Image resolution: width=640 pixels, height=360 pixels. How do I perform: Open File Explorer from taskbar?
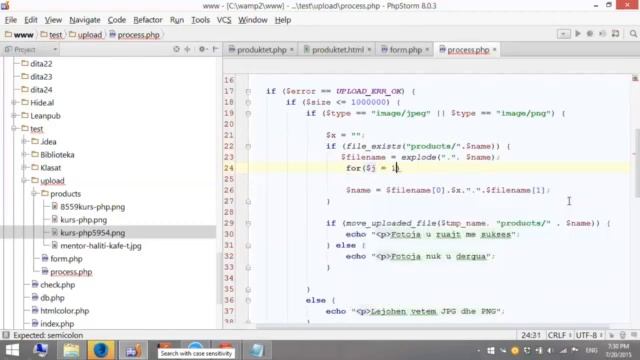click(71, 351)
